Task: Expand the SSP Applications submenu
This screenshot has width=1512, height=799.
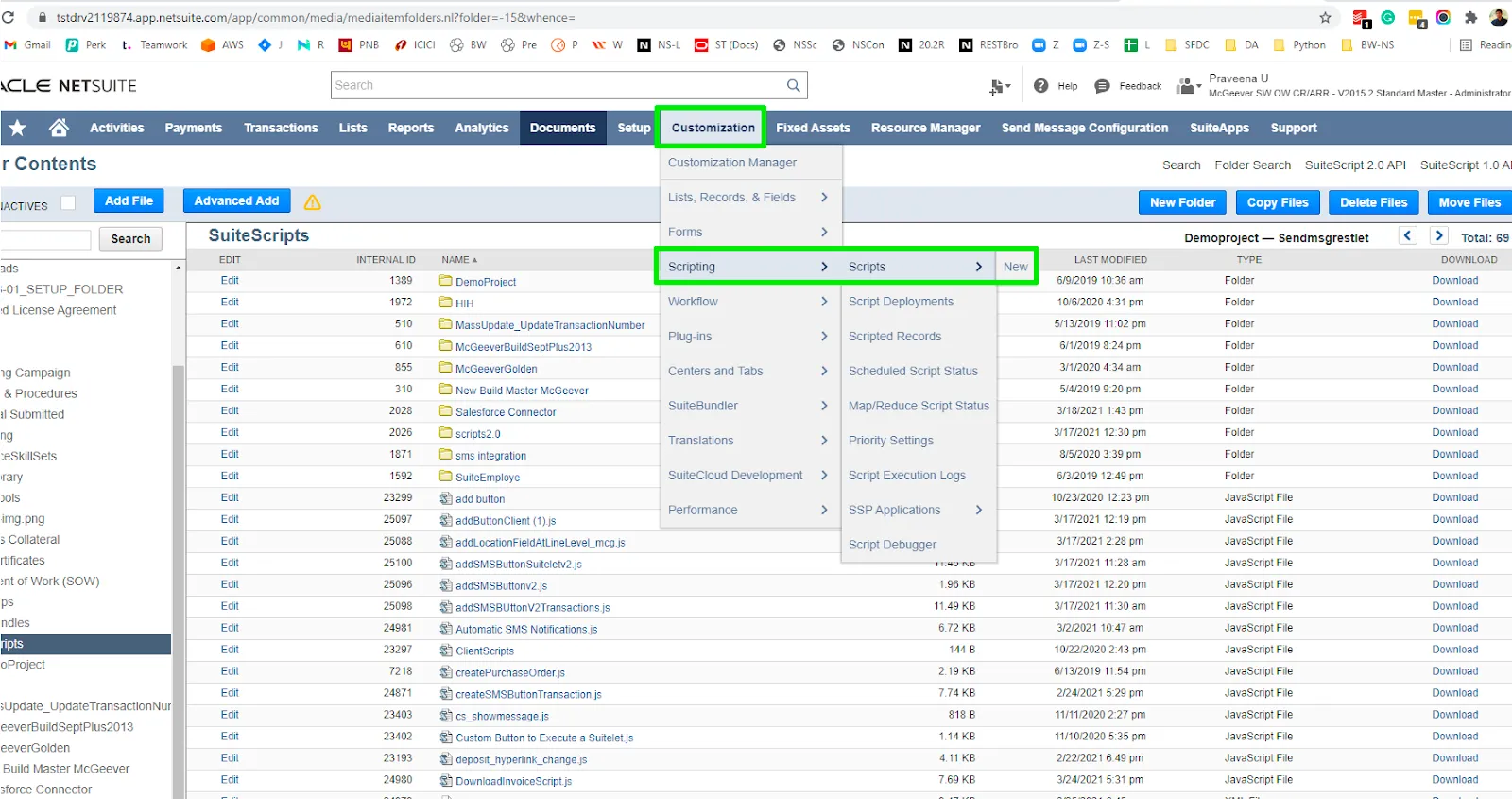Action: tap(979, 510)
